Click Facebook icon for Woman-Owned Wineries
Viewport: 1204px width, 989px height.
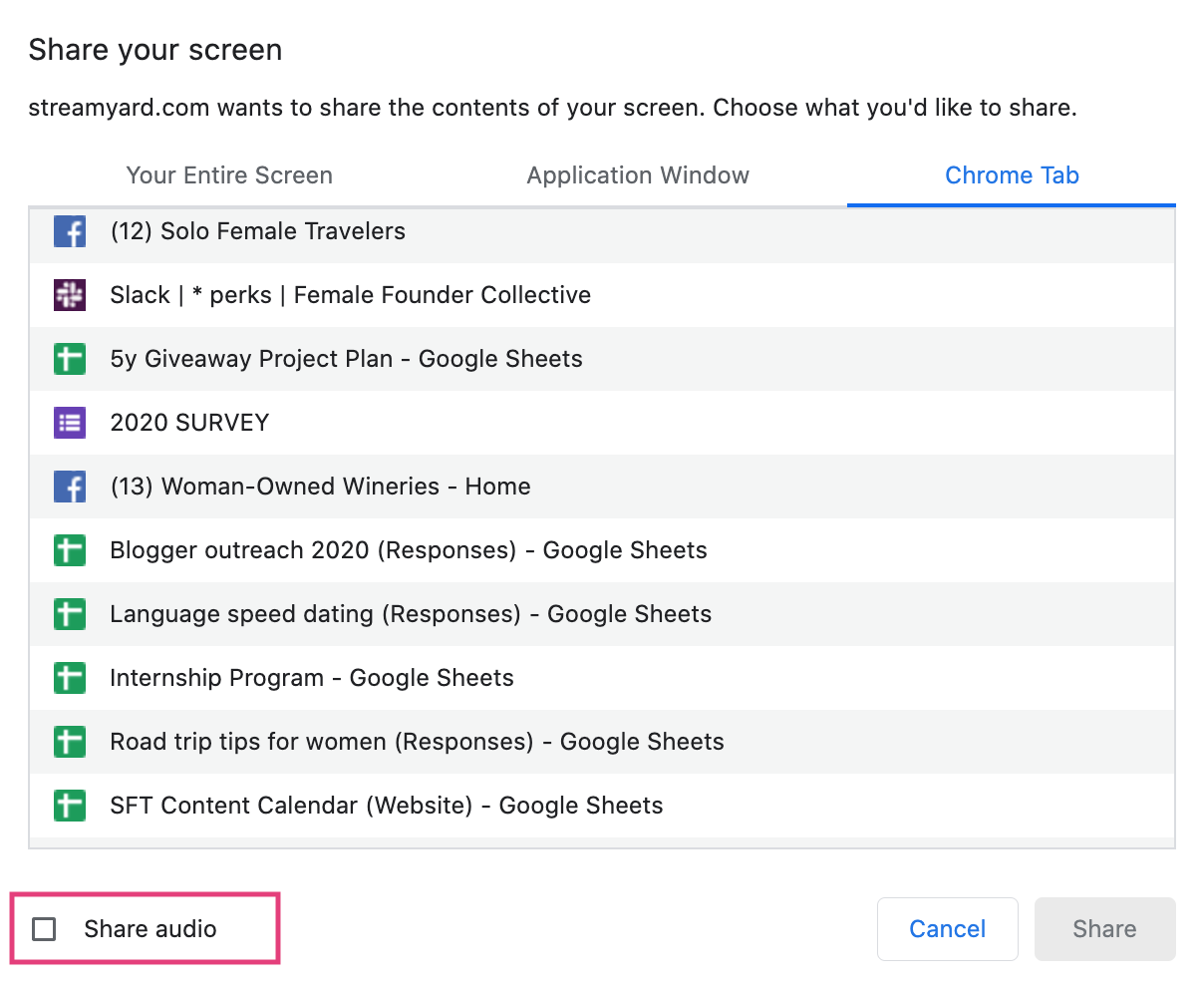coord(70,487)
